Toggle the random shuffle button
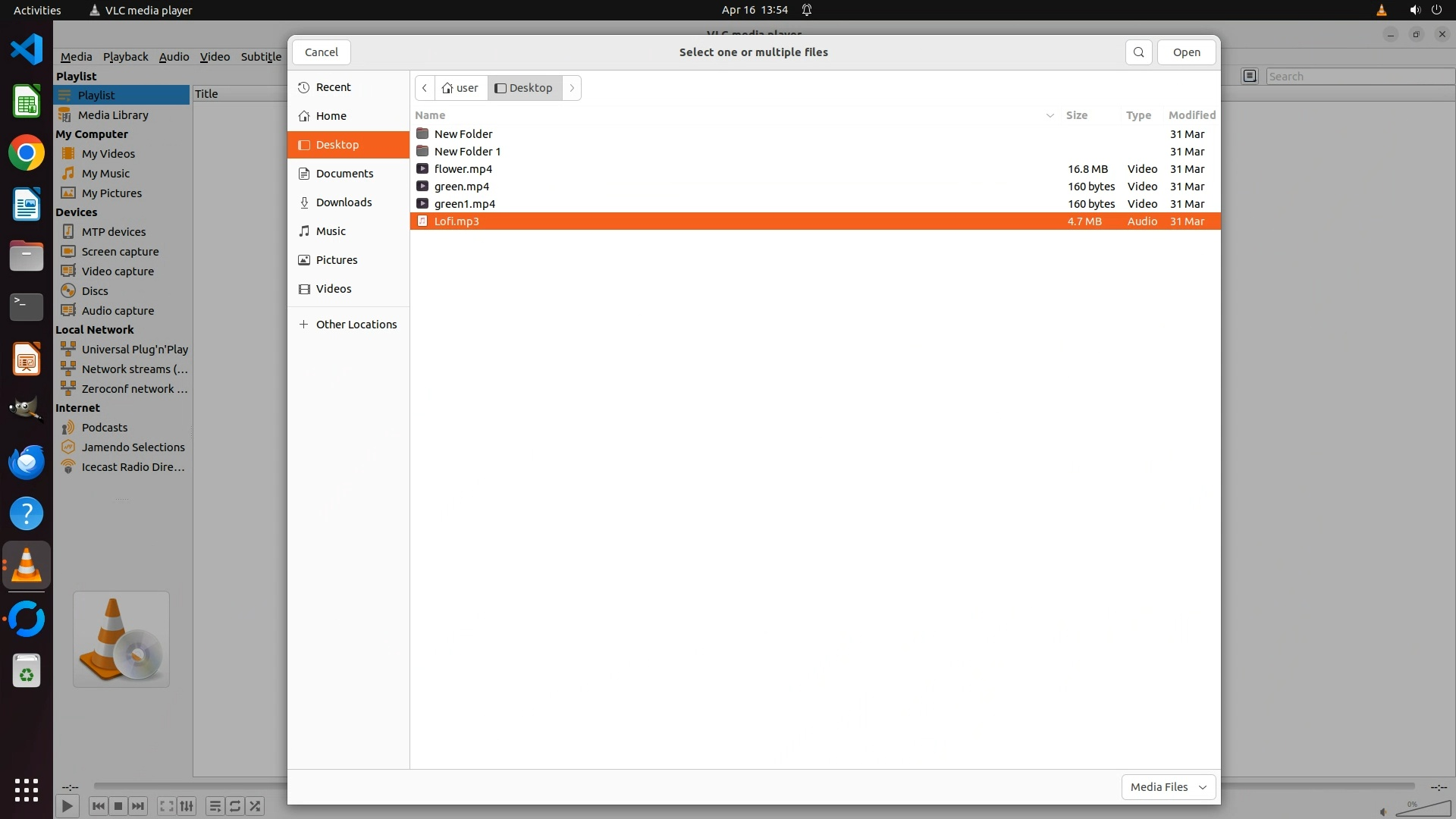This screenshot has width=1456, height=819. [x=256, y=806]
